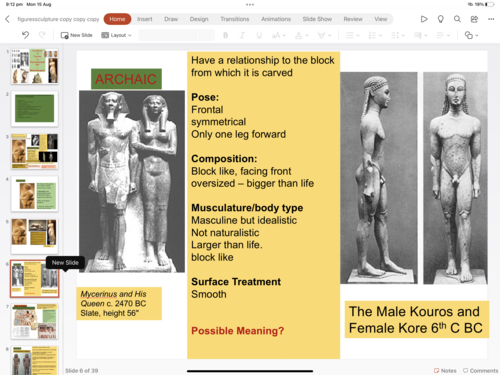Viewport: 500px width, 375px height.
Task: Open the Notes pane
Action: point(445,370)
